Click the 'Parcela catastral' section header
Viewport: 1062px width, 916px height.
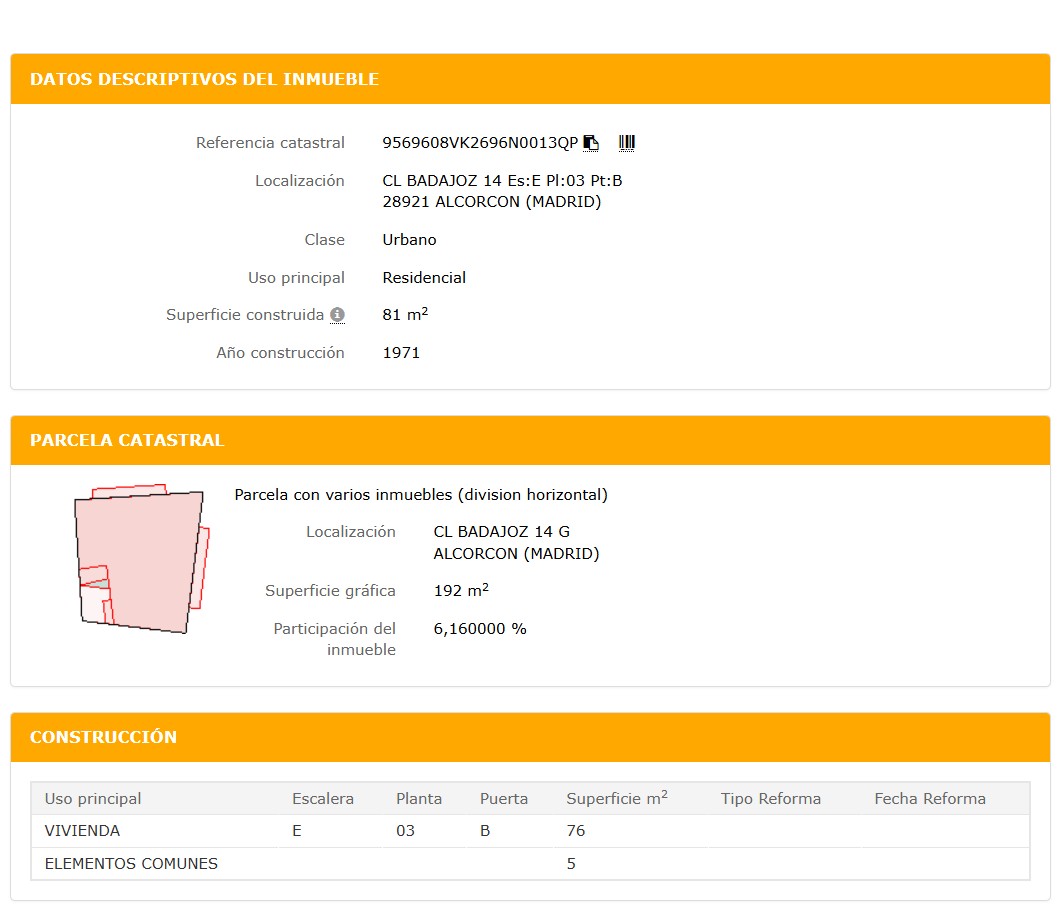click(x=127, y=440)
